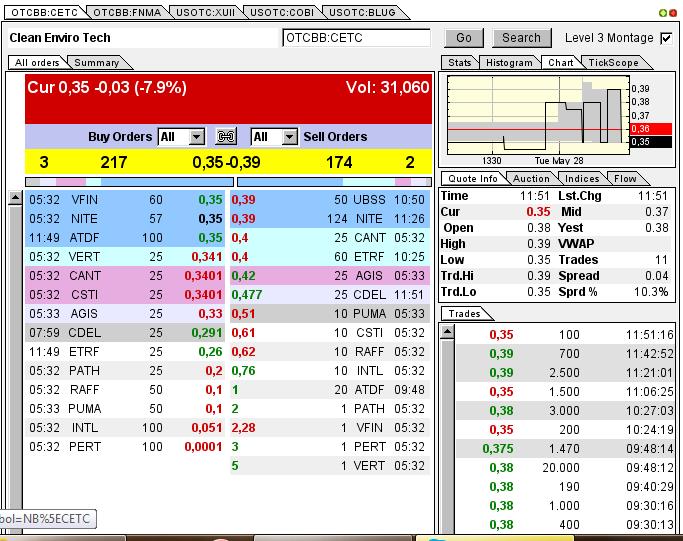Click the buy-side depth color bar
Image resolution: width=683 pixels, height=541 pixels.
pyautogui.click(x=129, y=182)
